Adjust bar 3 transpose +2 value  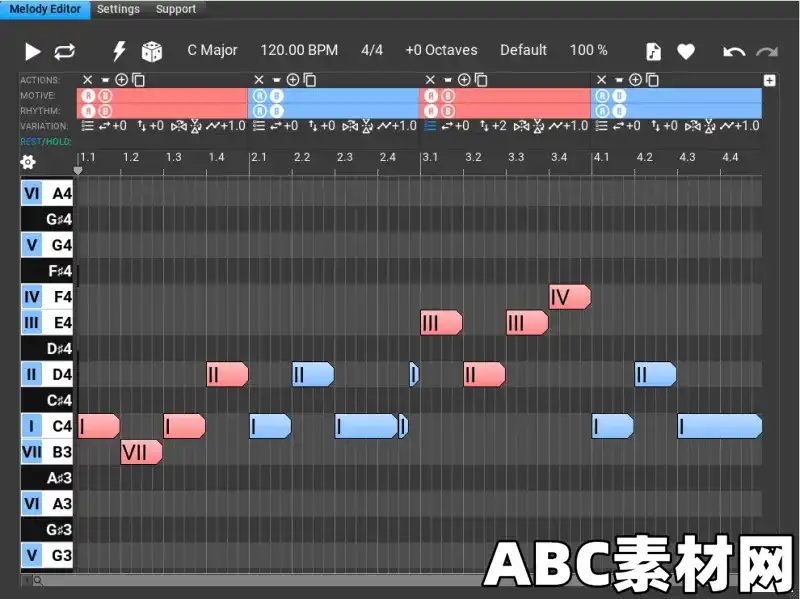[492, 126]
